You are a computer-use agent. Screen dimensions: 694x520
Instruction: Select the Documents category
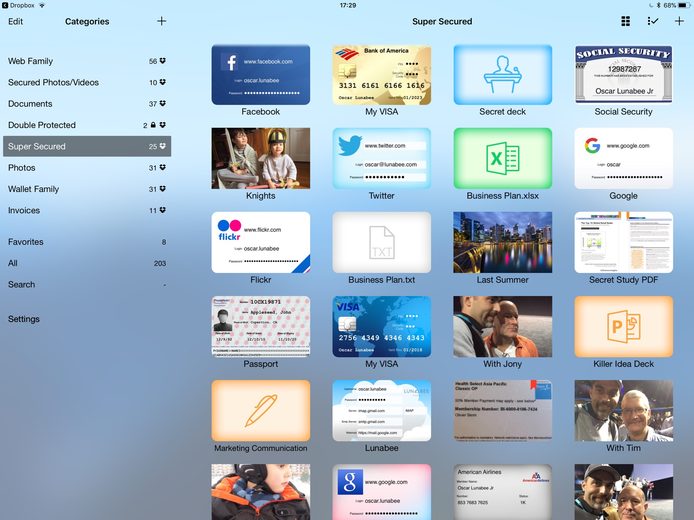pos(87,104)
